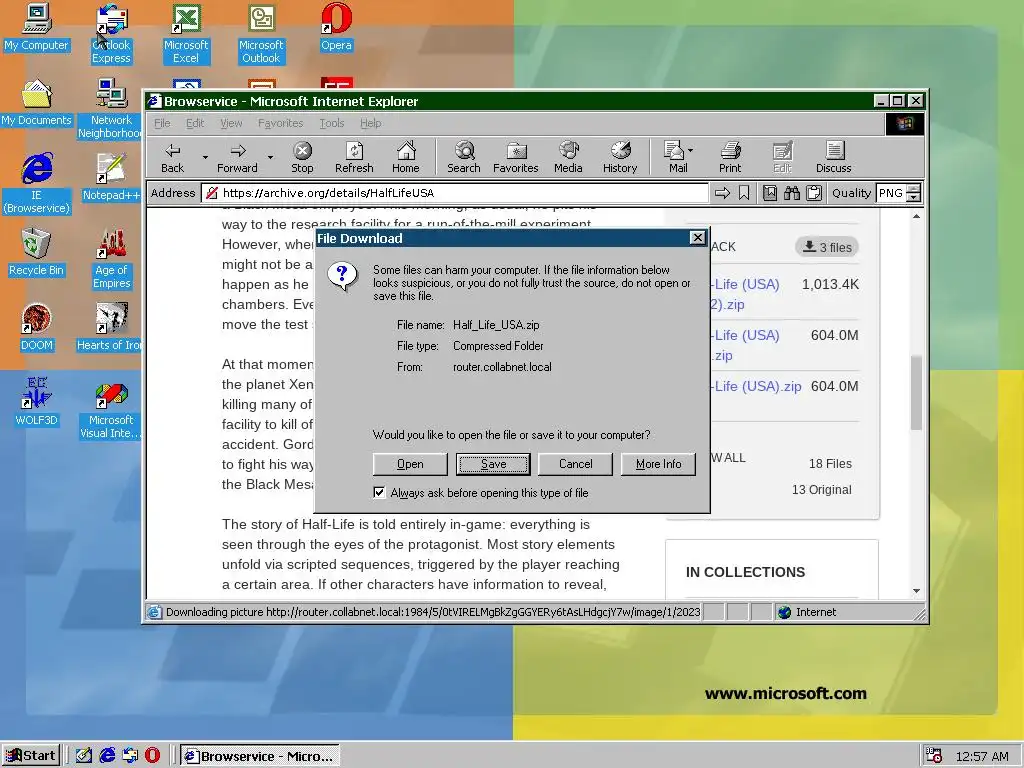This screenshot has height=768, width=1024.
Task: Open the bookmarks book icon
Action: click(x=770, y=193)
